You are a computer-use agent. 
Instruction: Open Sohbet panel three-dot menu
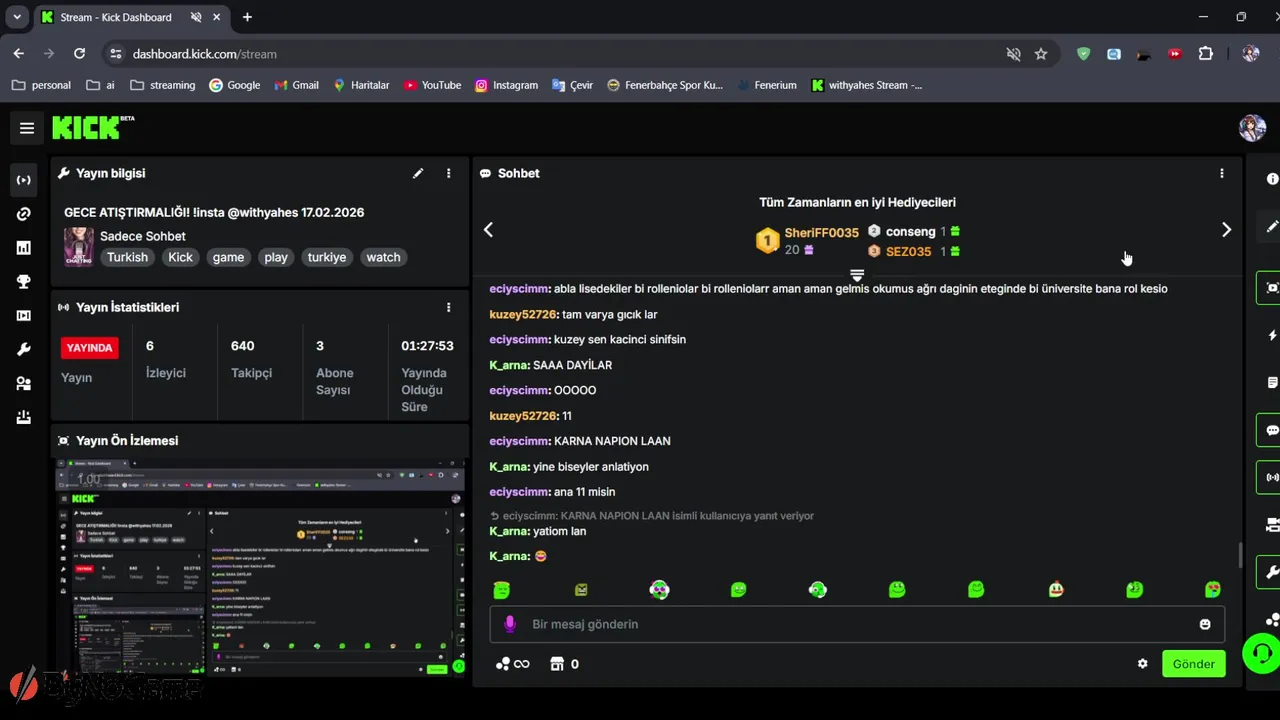(x=1222, y=173)
